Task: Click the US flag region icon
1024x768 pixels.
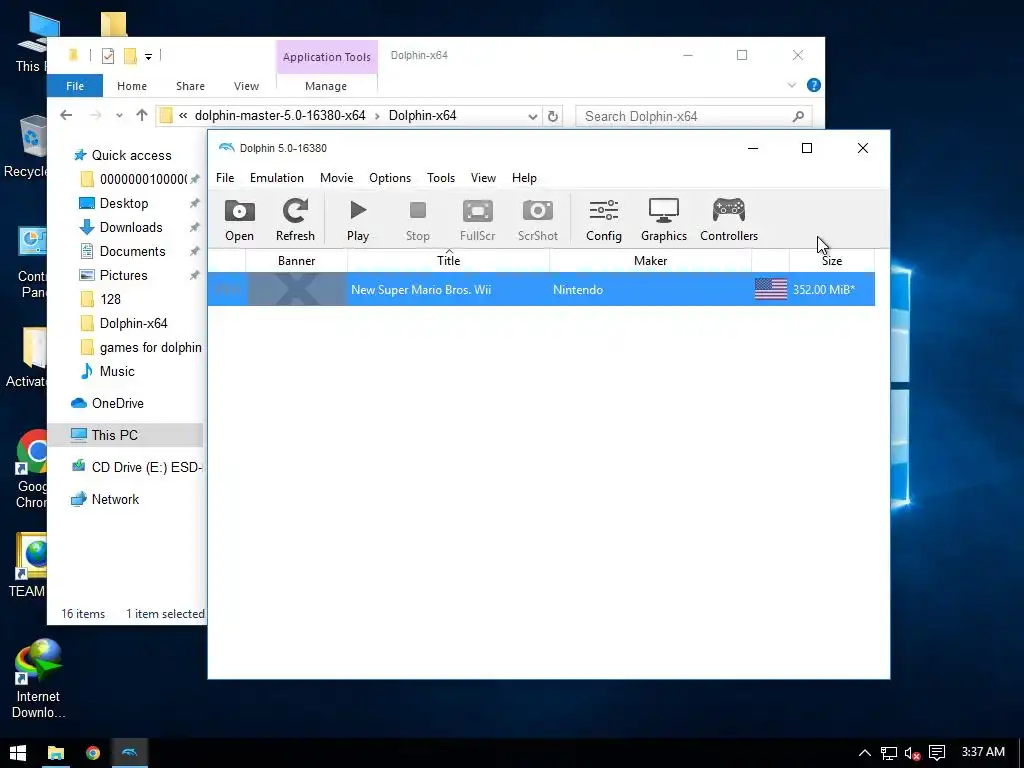Action: click(771, 289)
